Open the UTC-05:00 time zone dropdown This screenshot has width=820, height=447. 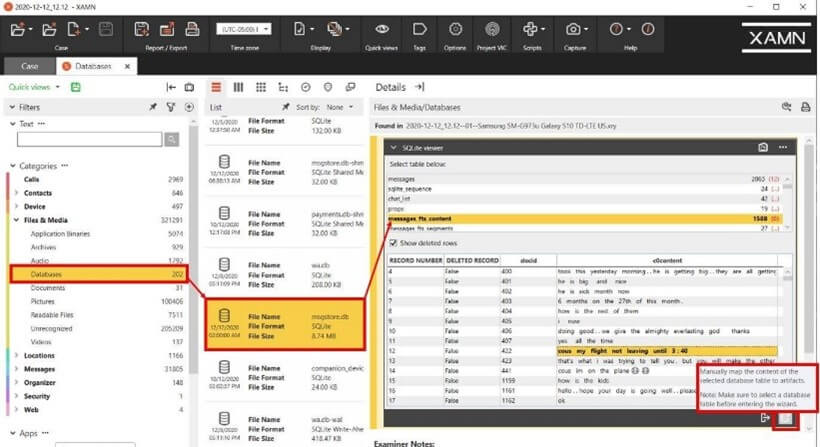coord(243,30)
